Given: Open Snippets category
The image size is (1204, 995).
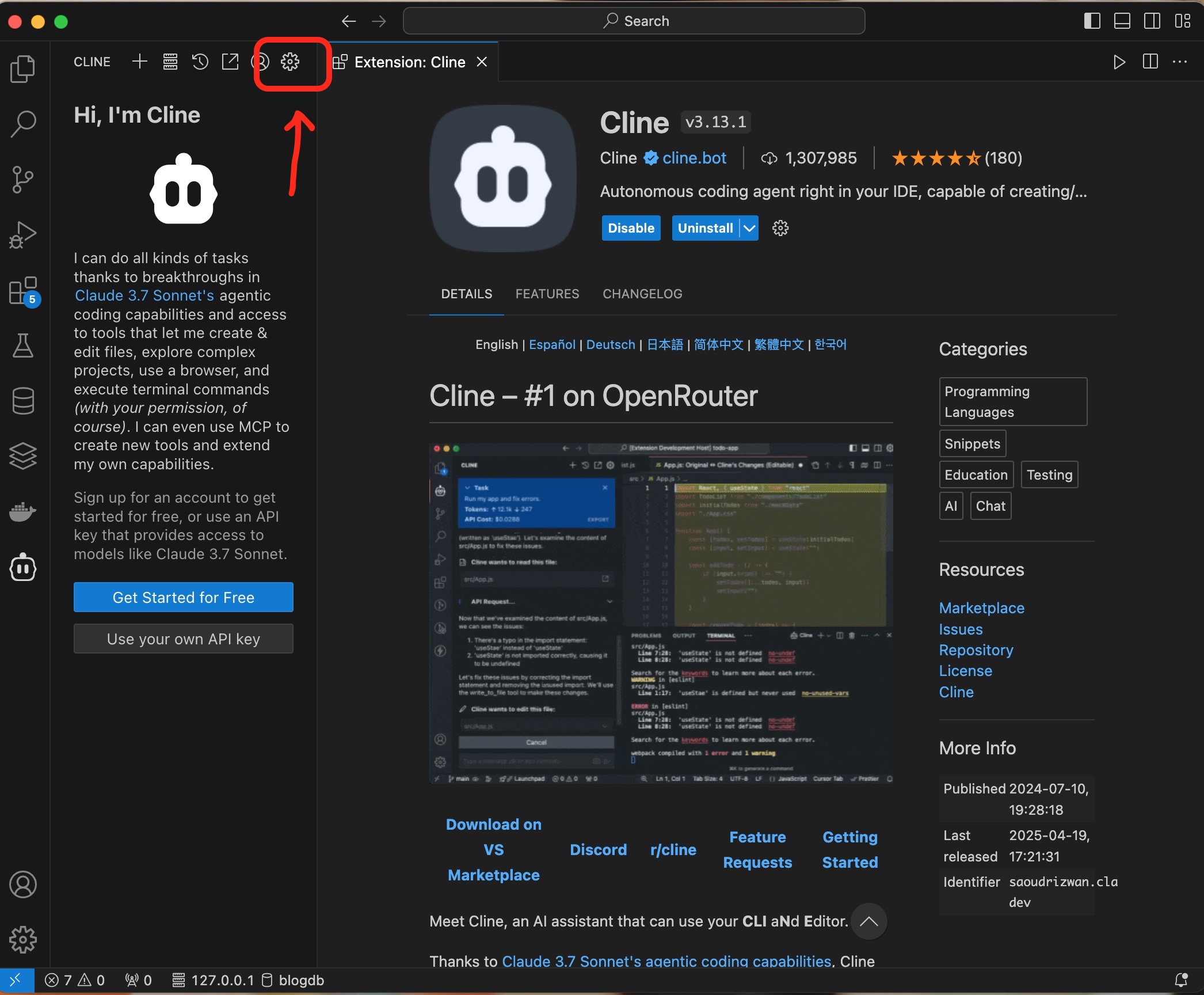Looking at the screenshot, I should pyautogui.click(x=973, y=443).
